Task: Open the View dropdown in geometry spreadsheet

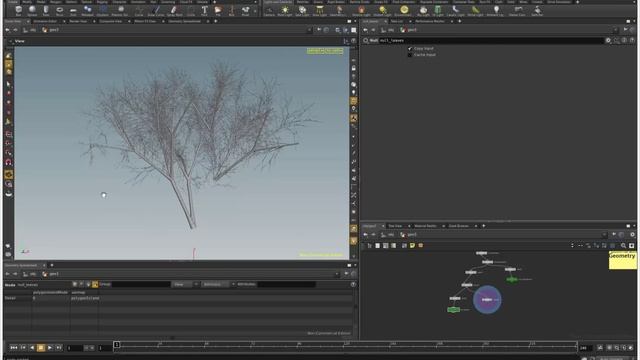Action: 186,284
